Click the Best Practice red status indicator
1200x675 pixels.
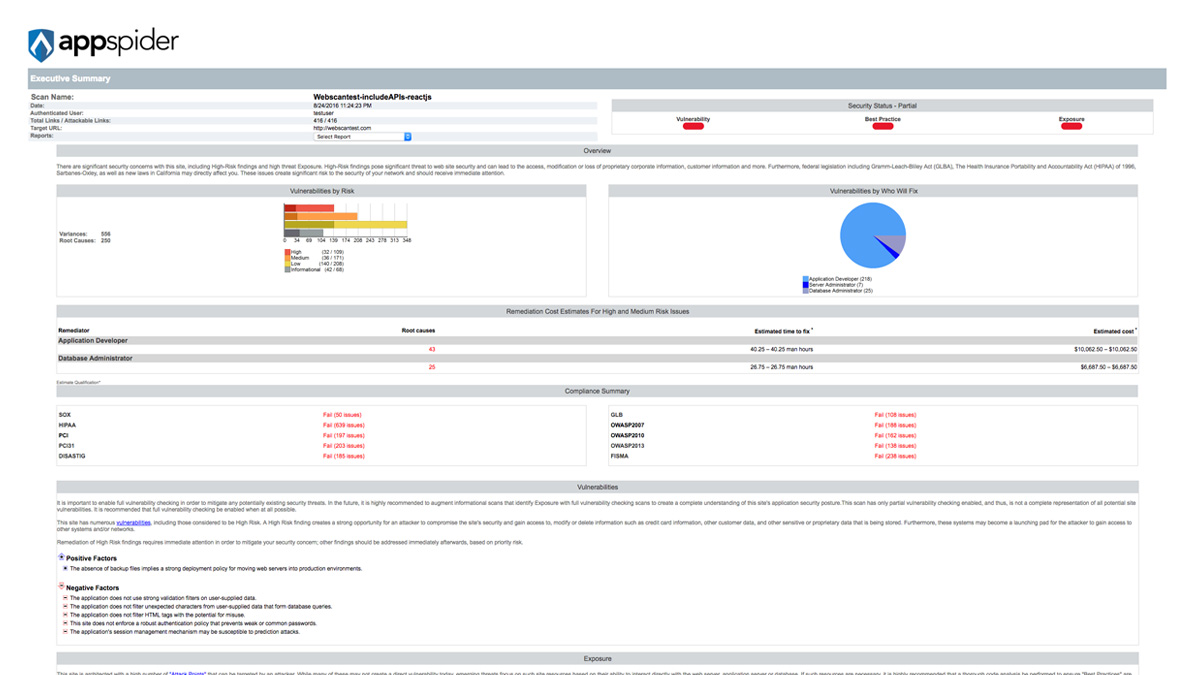tap(882, 127)
